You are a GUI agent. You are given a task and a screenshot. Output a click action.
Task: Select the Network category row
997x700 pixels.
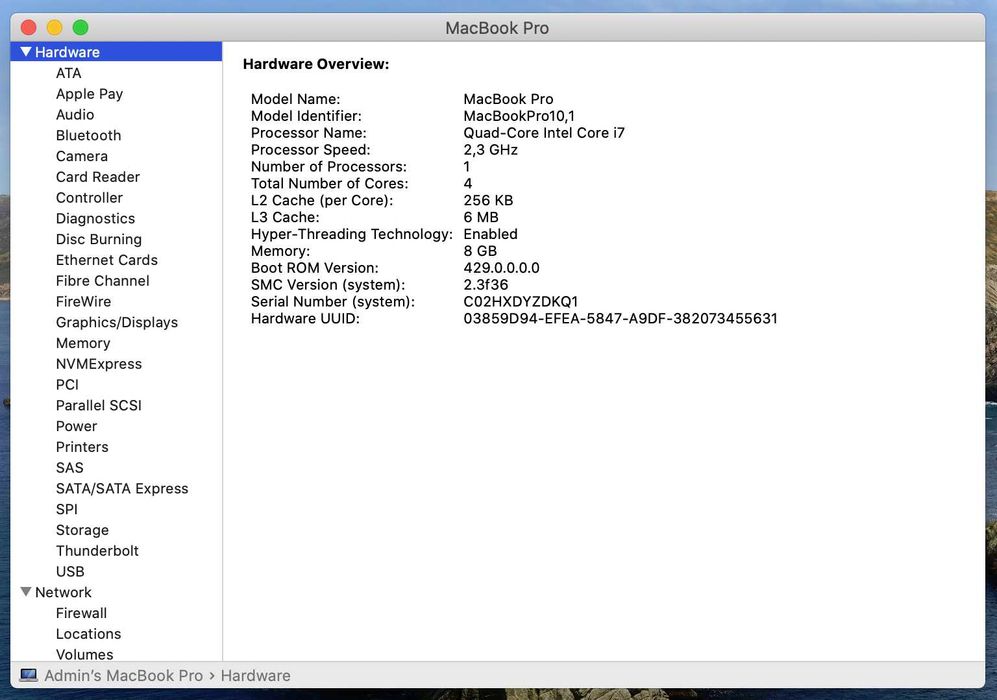click(116, 592)
